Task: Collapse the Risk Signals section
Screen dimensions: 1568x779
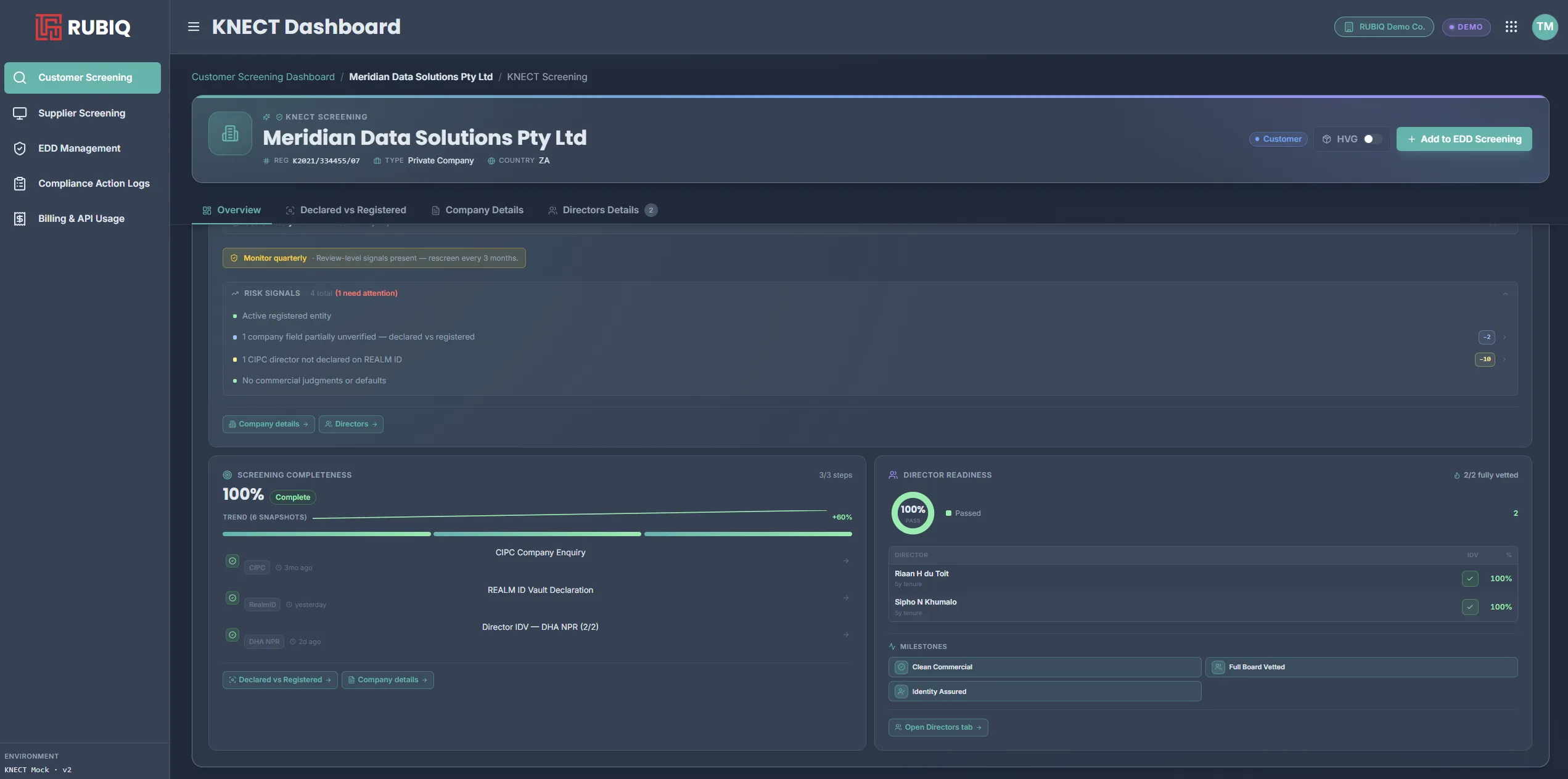Action: pos(1505,293)
